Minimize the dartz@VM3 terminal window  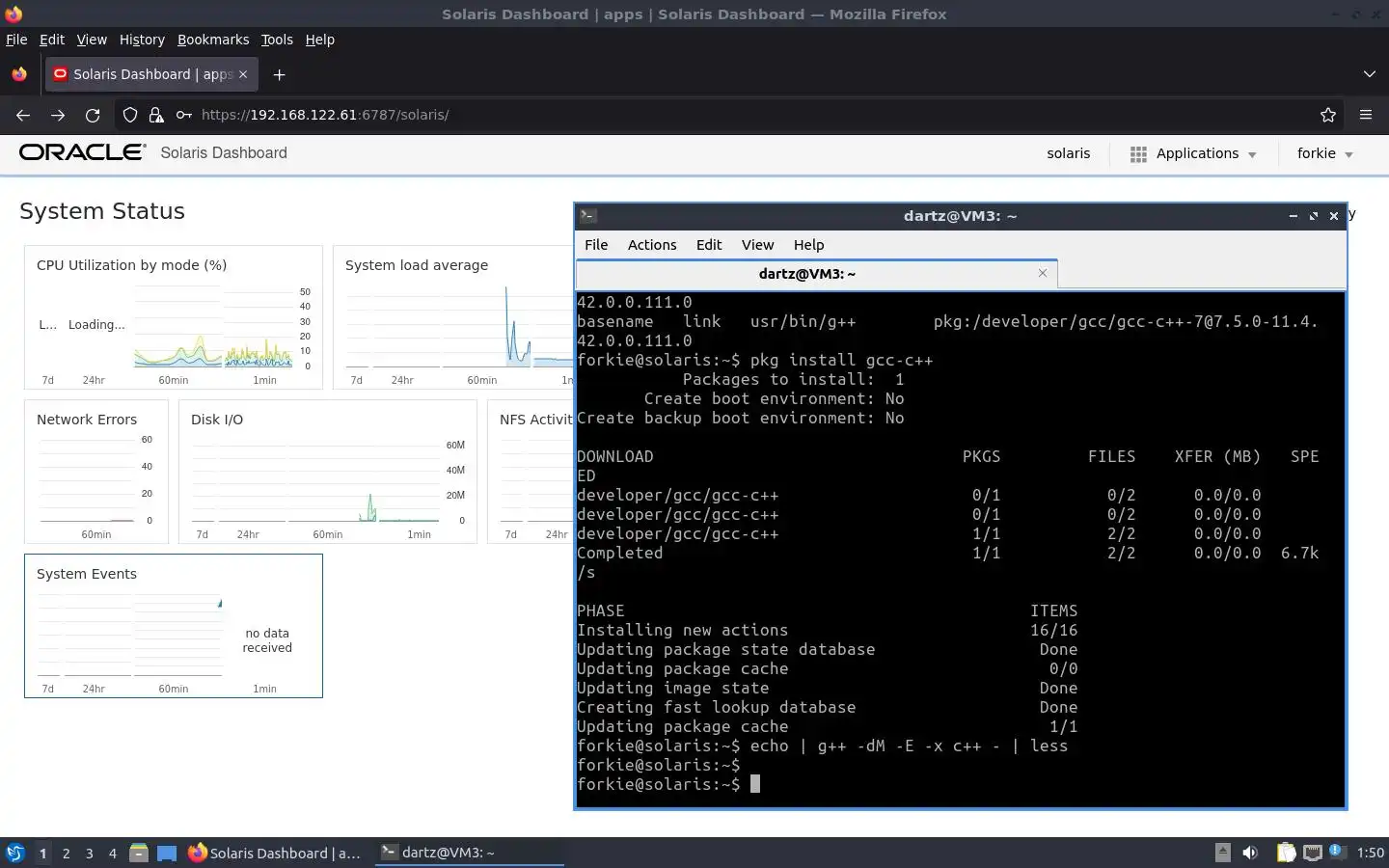[1293, 216]
